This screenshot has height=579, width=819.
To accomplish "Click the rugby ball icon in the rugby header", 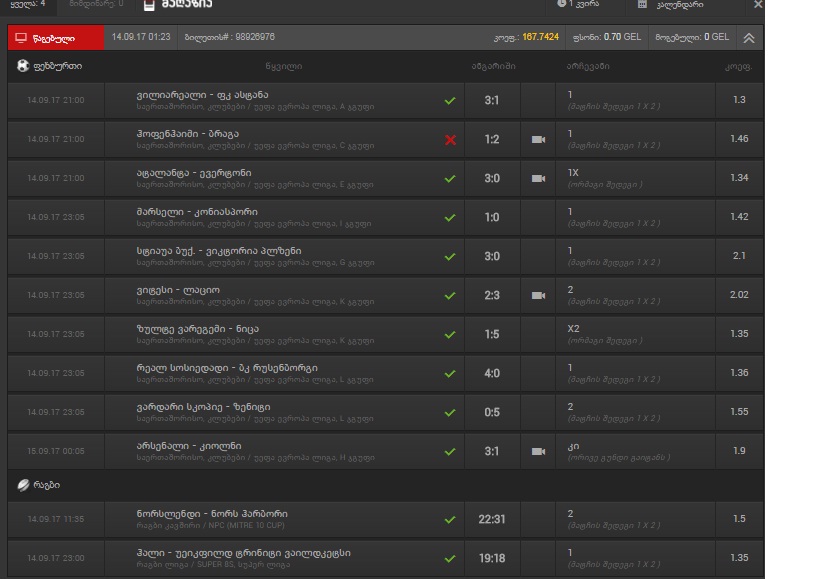I will pos(23,485).
